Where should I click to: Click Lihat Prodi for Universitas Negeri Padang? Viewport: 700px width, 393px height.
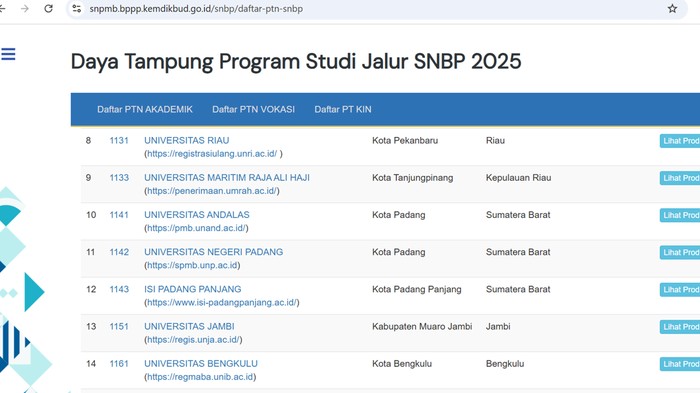click(680, 252)
